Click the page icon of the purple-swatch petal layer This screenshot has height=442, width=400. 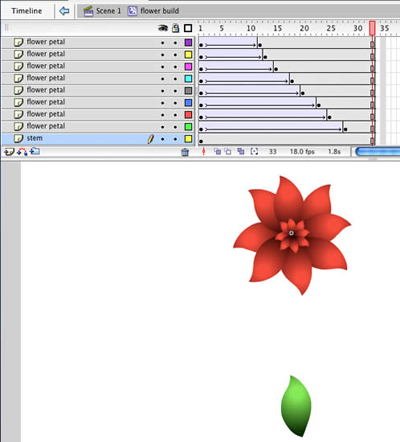click(19, 42)
